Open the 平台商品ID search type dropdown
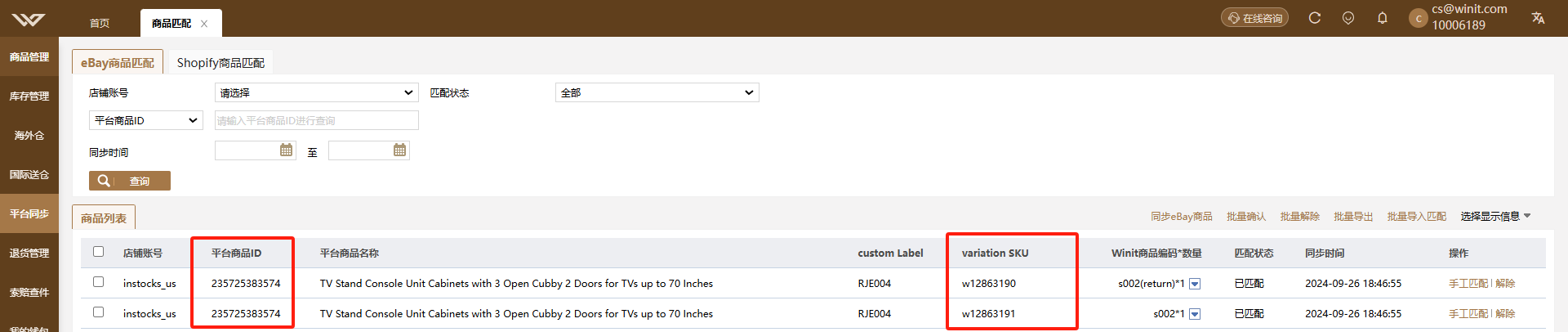1568x332 pixels. point(146,120)
